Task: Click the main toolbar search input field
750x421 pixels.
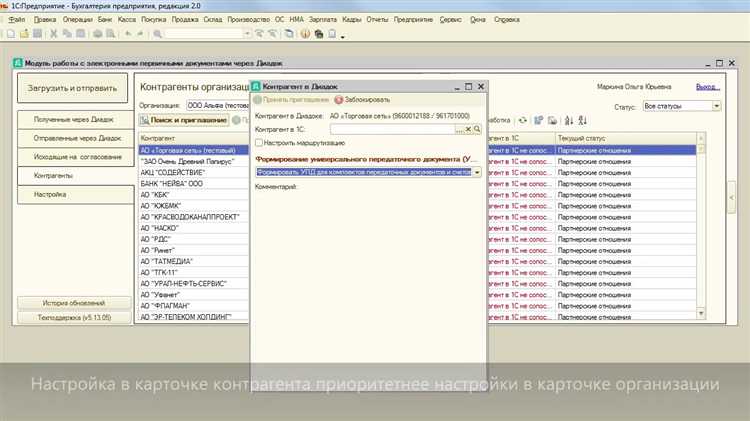Action: pyautogui.click(x=204, y=33)
